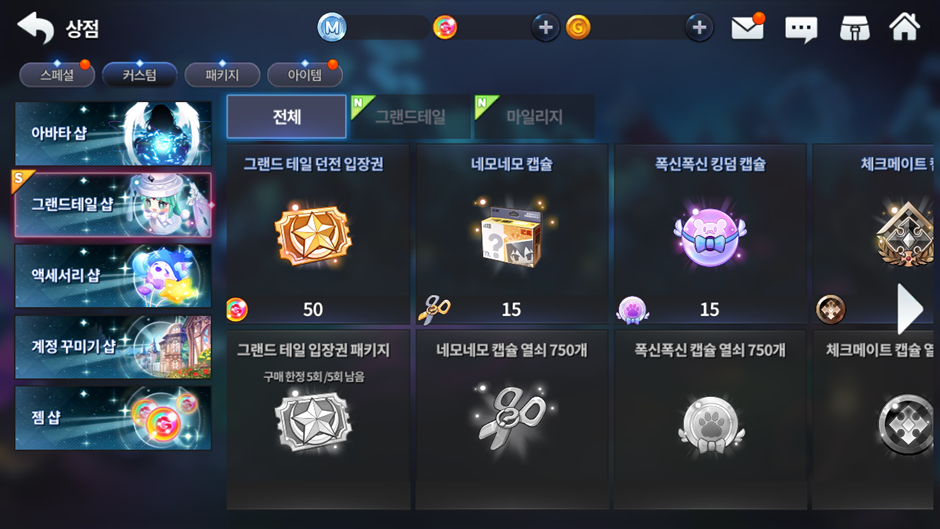Open the mailbox envelope icon
The image size is (940, 529).
pyautogui.click(x=747, y=28)
